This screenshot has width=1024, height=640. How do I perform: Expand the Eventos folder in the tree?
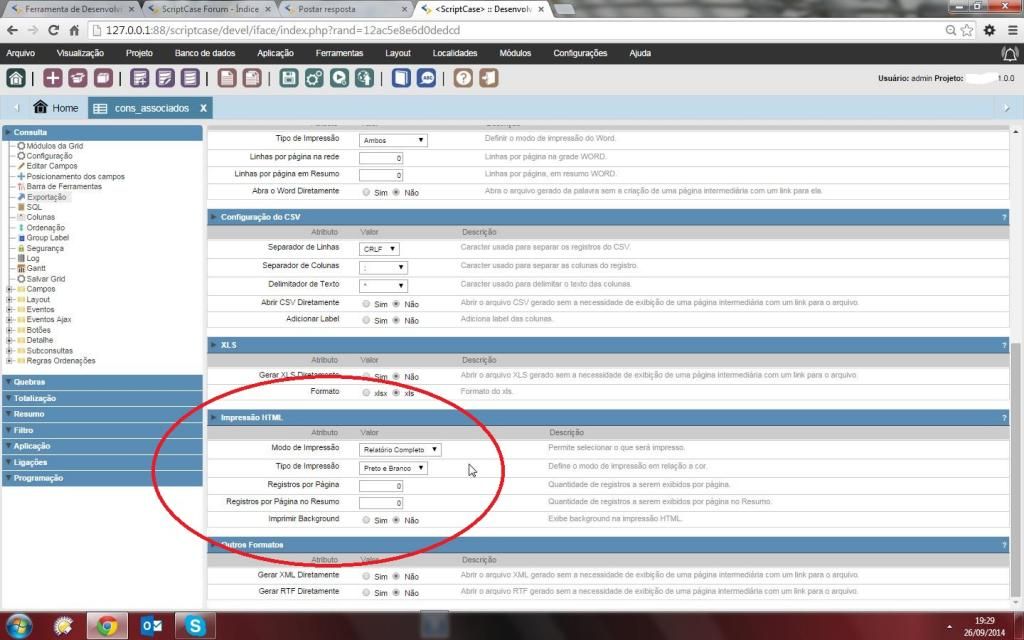9,310
